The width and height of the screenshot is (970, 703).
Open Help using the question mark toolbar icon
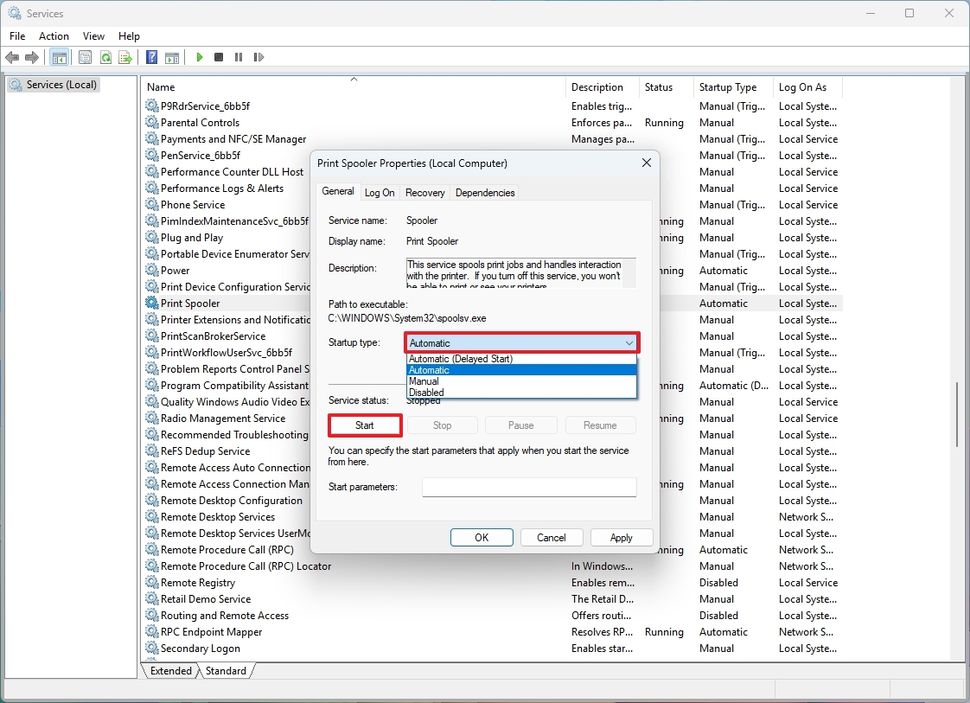point(152,57)
